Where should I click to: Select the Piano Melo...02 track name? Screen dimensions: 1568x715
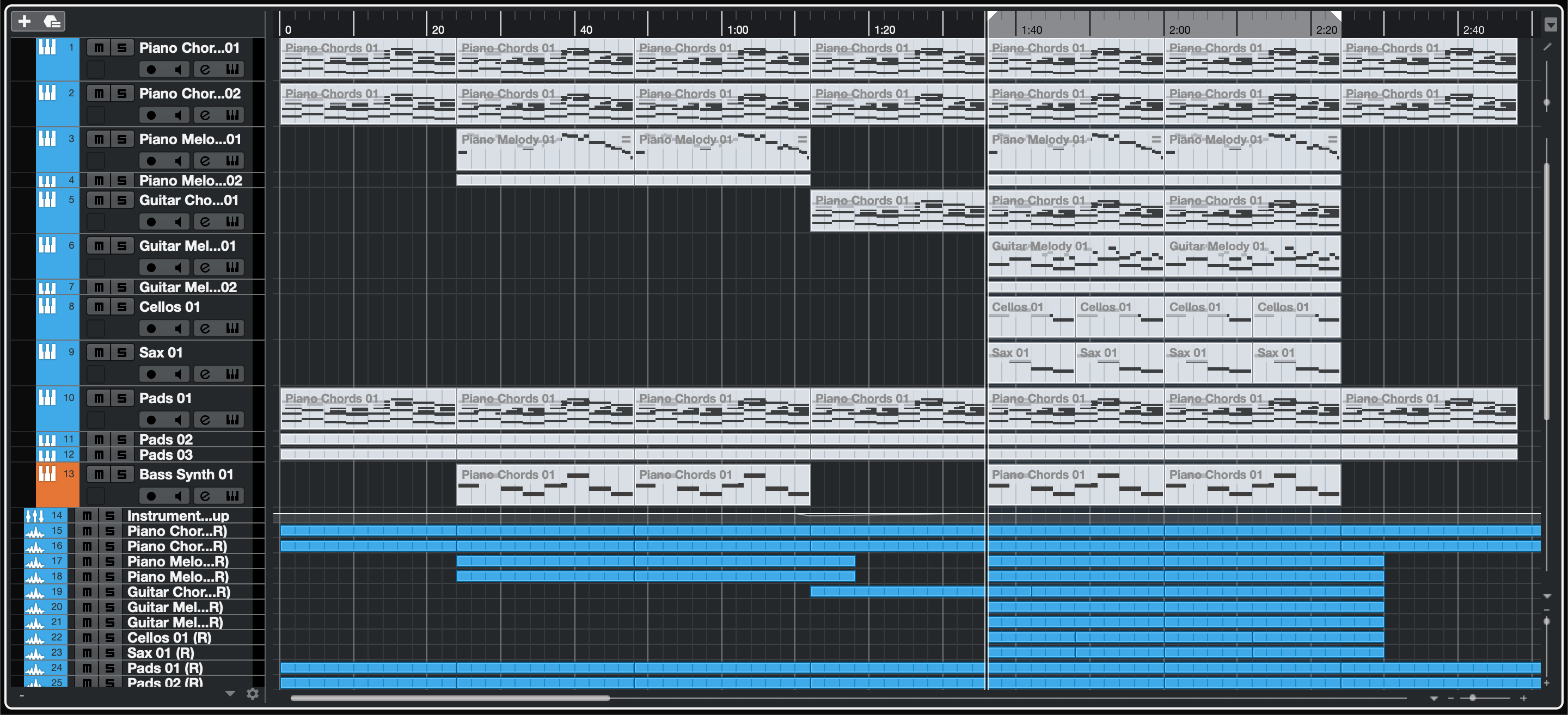191,181
